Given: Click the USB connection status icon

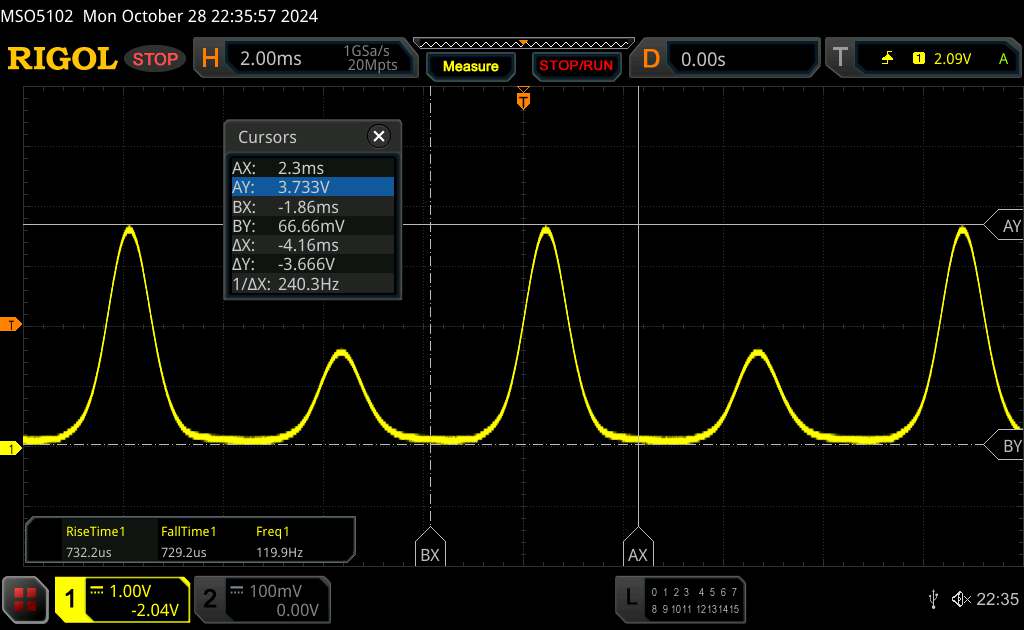Looking at the screenshot, I should pyautogui.click(x=933, y=599).
